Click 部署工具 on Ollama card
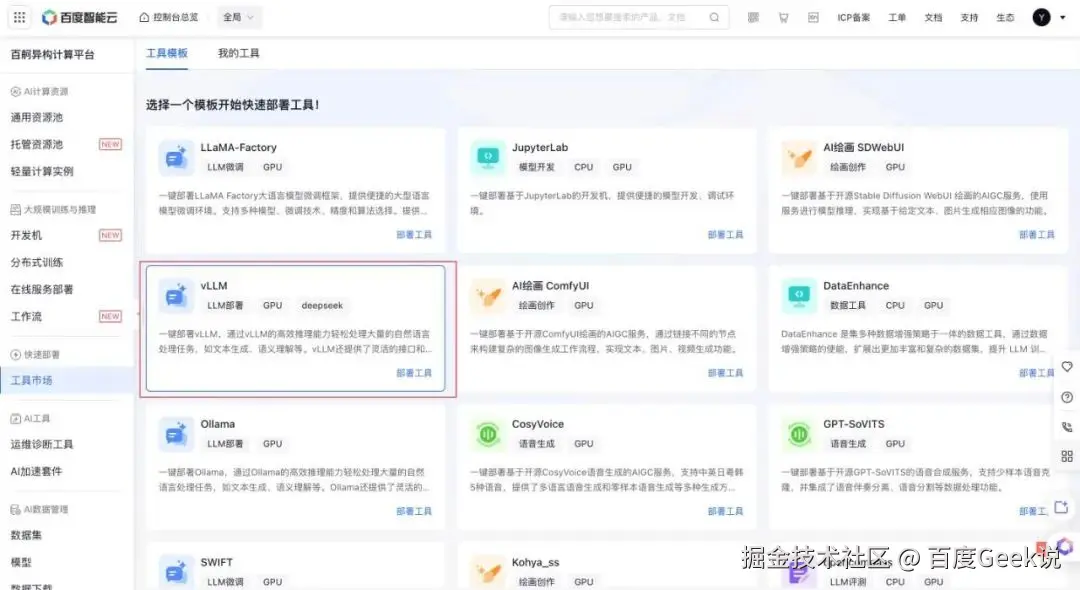1080x590 pixels. 414,512
